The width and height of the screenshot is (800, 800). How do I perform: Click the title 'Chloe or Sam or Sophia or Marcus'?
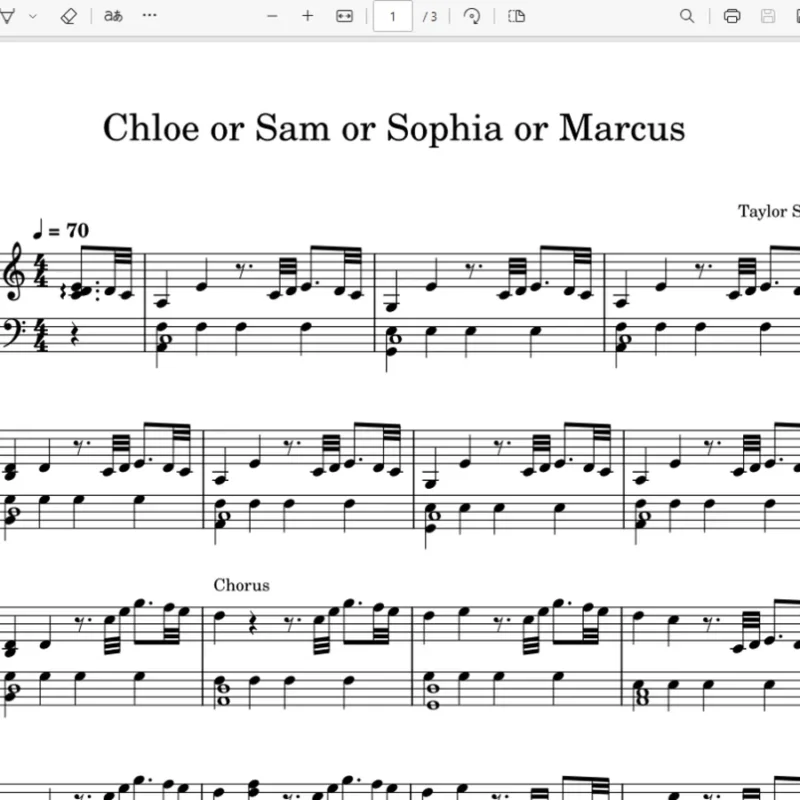pos(394,128)
